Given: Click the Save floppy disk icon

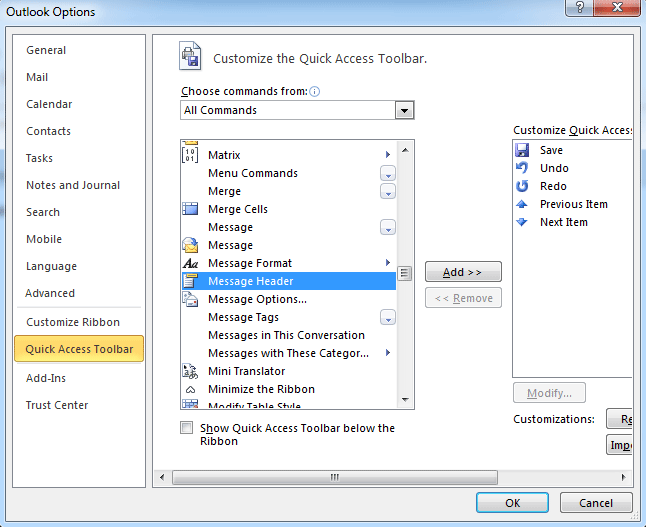Looking at the screenshot, I should [522, 150].
